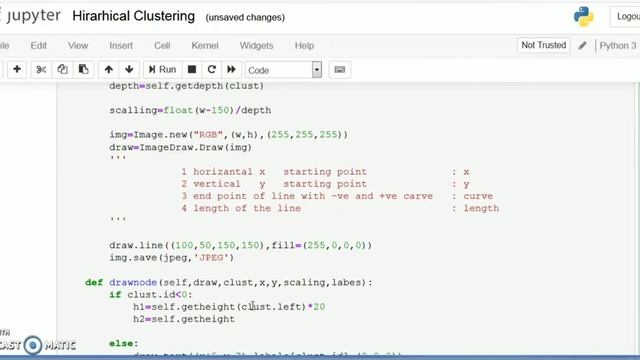Cut selected cells with scissors icon
640x360 pixels.
41,69
